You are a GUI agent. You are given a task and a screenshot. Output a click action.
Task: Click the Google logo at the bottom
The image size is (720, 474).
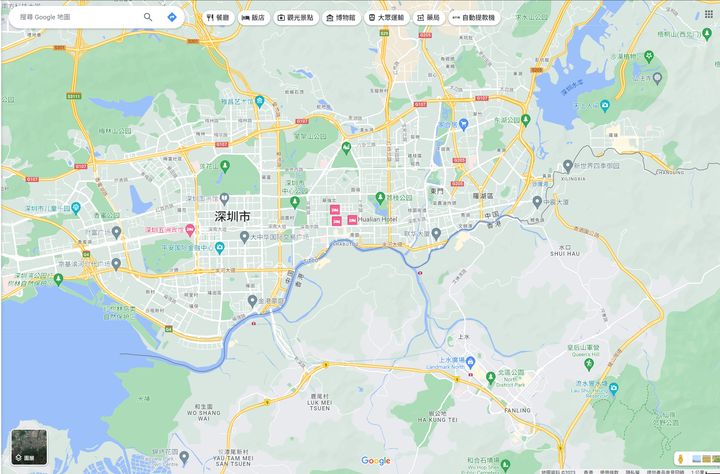[x=376, y=461]
